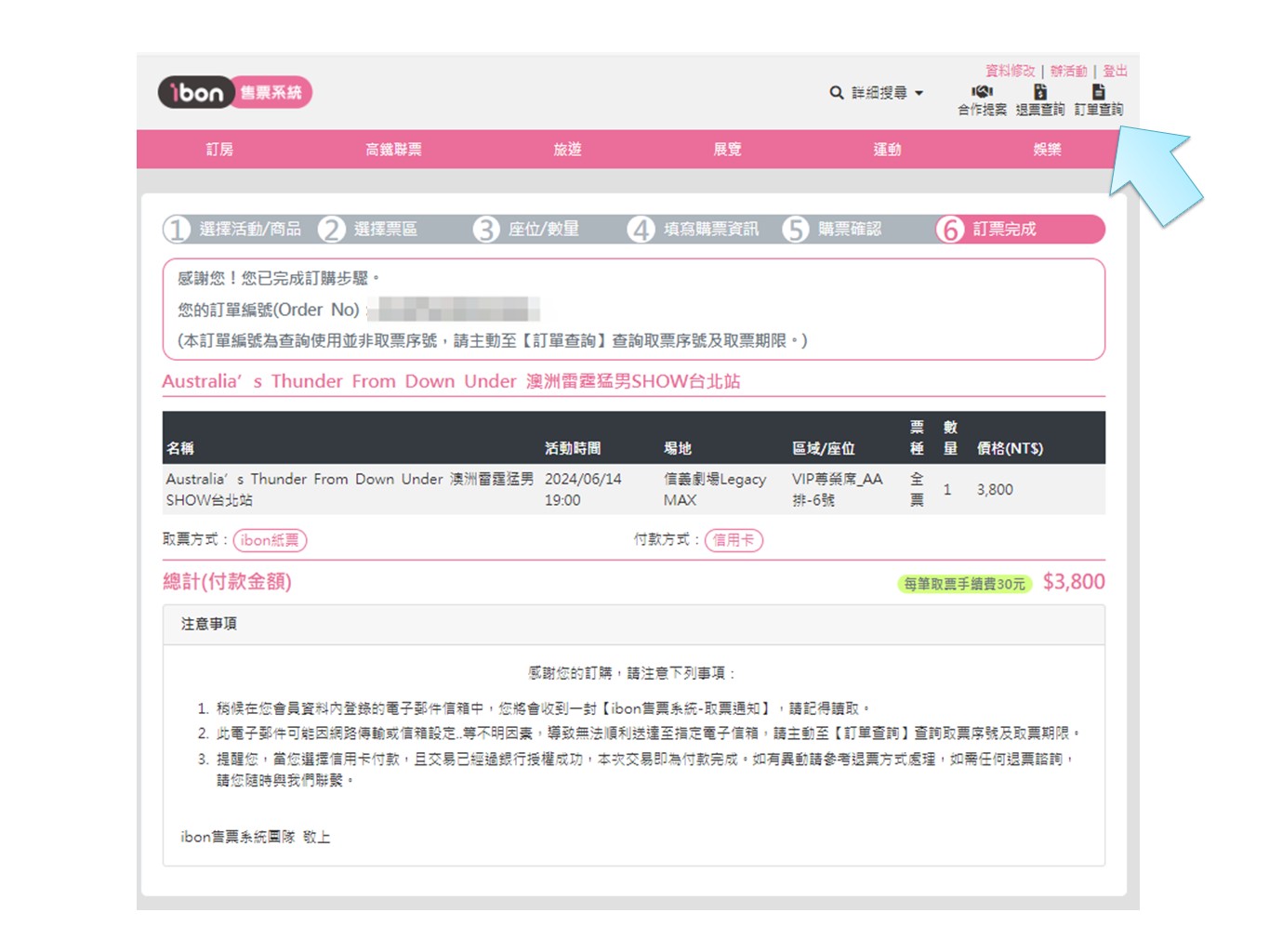This screenshot has width=1269, height=952.
Task: Click the $3,800 total amount
Action: [x=1074, y=582]
